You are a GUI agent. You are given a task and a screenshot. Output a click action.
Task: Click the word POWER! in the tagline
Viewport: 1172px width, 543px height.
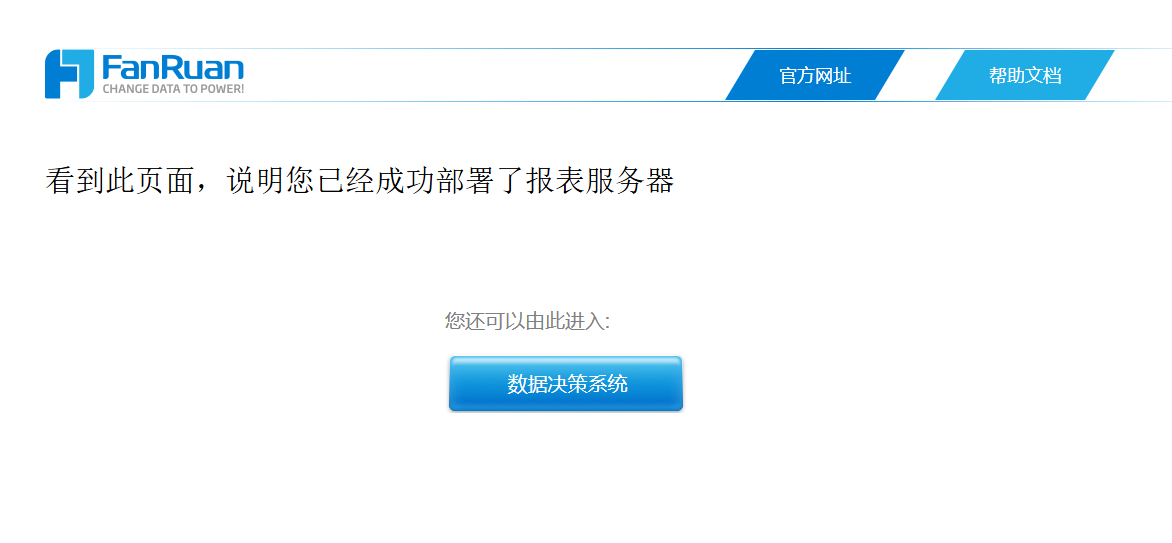click(x=221, y=90)
